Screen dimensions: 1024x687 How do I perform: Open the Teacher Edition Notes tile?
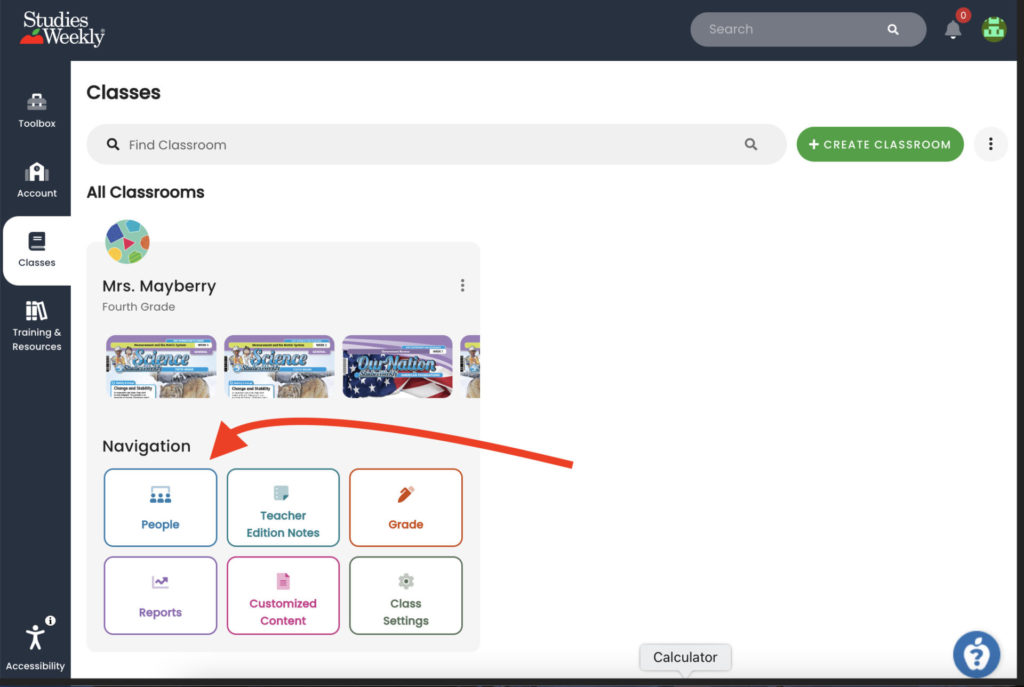283,508
